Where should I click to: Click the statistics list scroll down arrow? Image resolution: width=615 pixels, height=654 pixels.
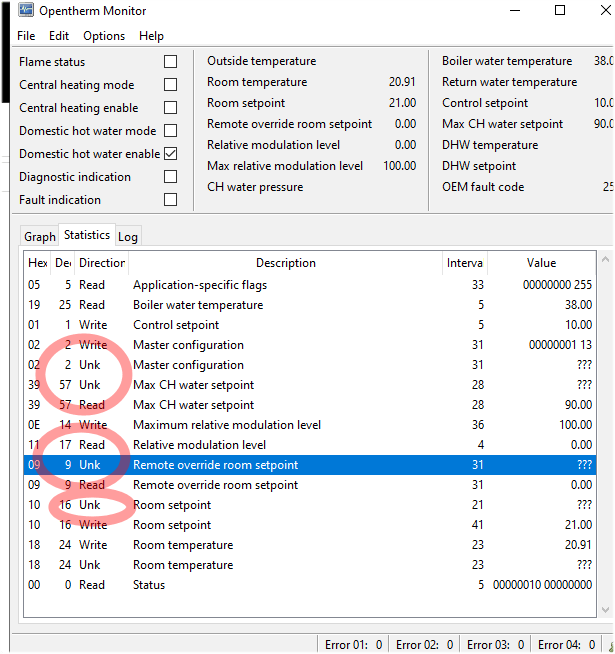pos(605,610)
